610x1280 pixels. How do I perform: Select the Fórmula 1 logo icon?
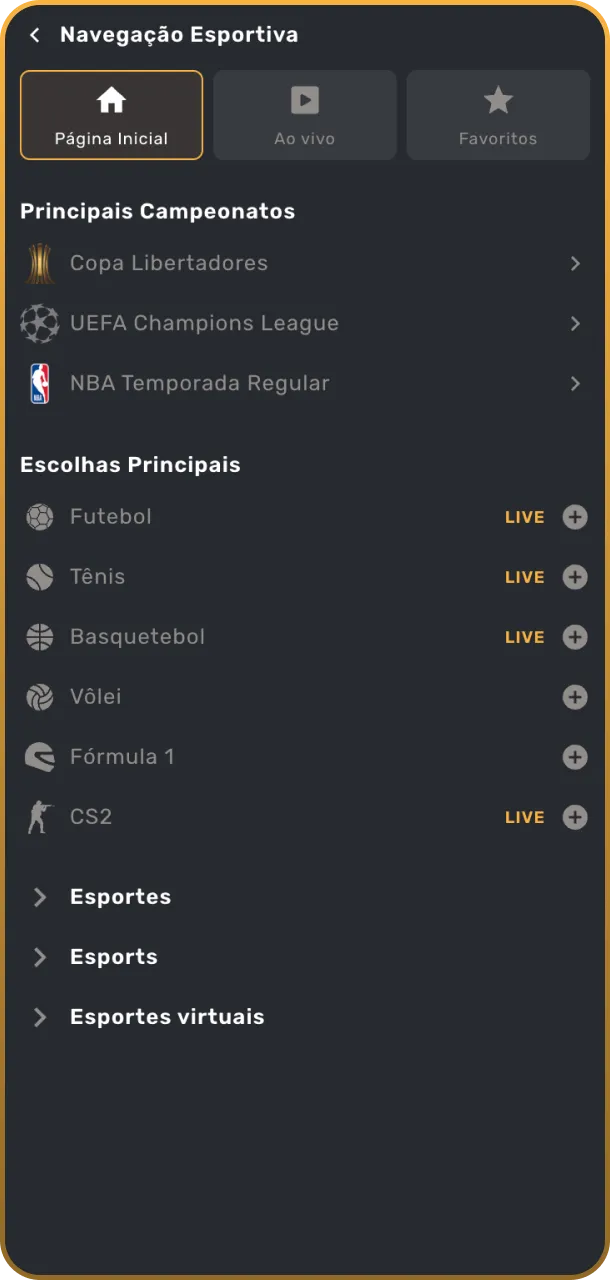(x=39, y=757)
